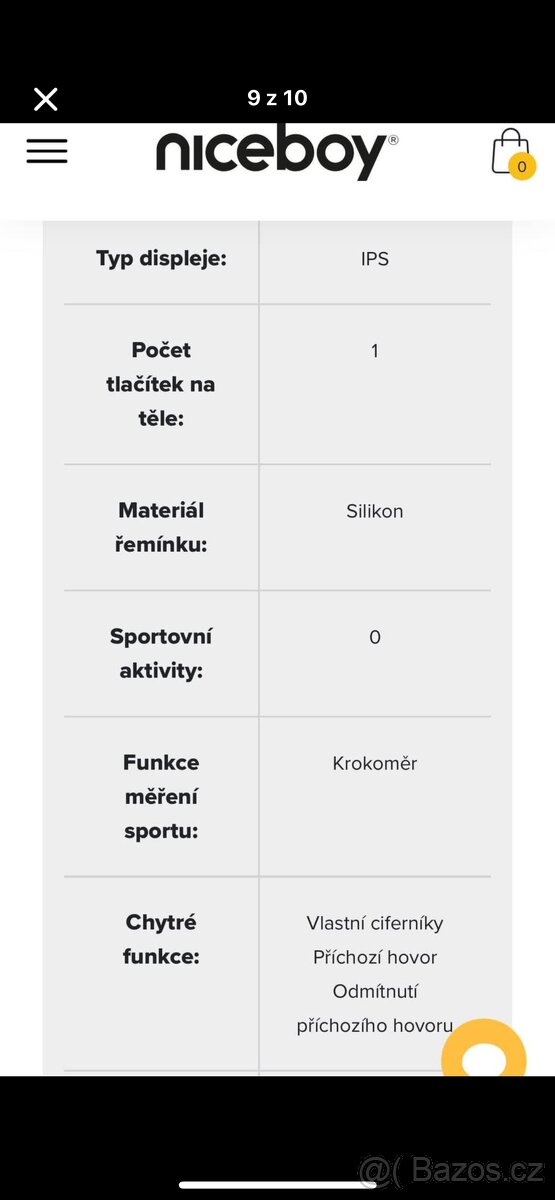Open the yellow chat bubble
The width and height of the screenshot is (555, 1200).
pos(485,1047)
